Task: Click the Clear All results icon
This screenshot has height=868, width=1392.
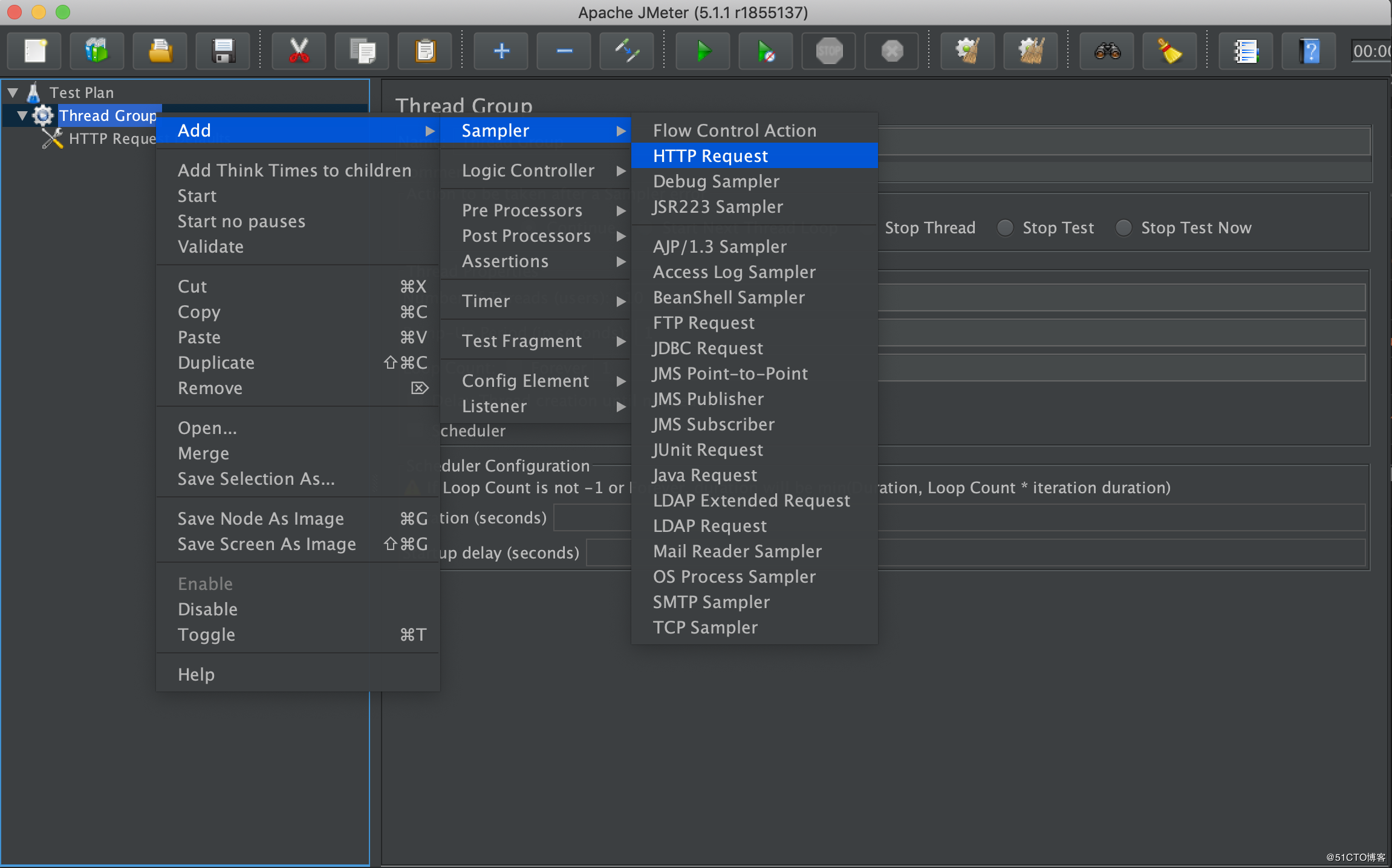Action: tap(1031, 51)
